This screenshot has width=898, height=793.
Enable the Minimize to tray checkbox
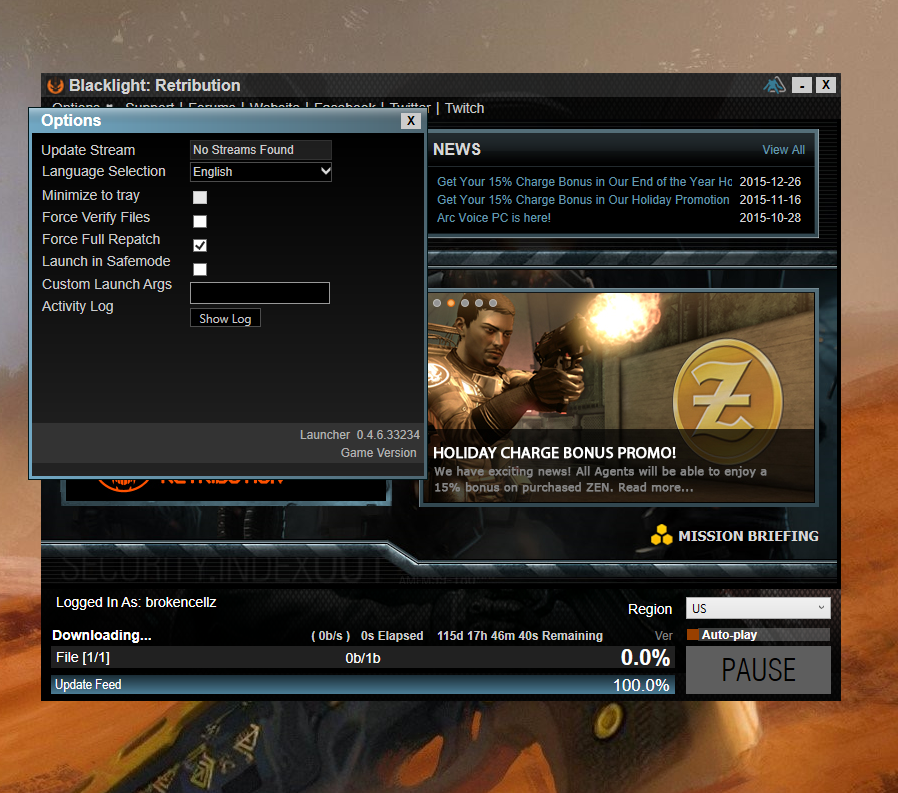point(200,198)
